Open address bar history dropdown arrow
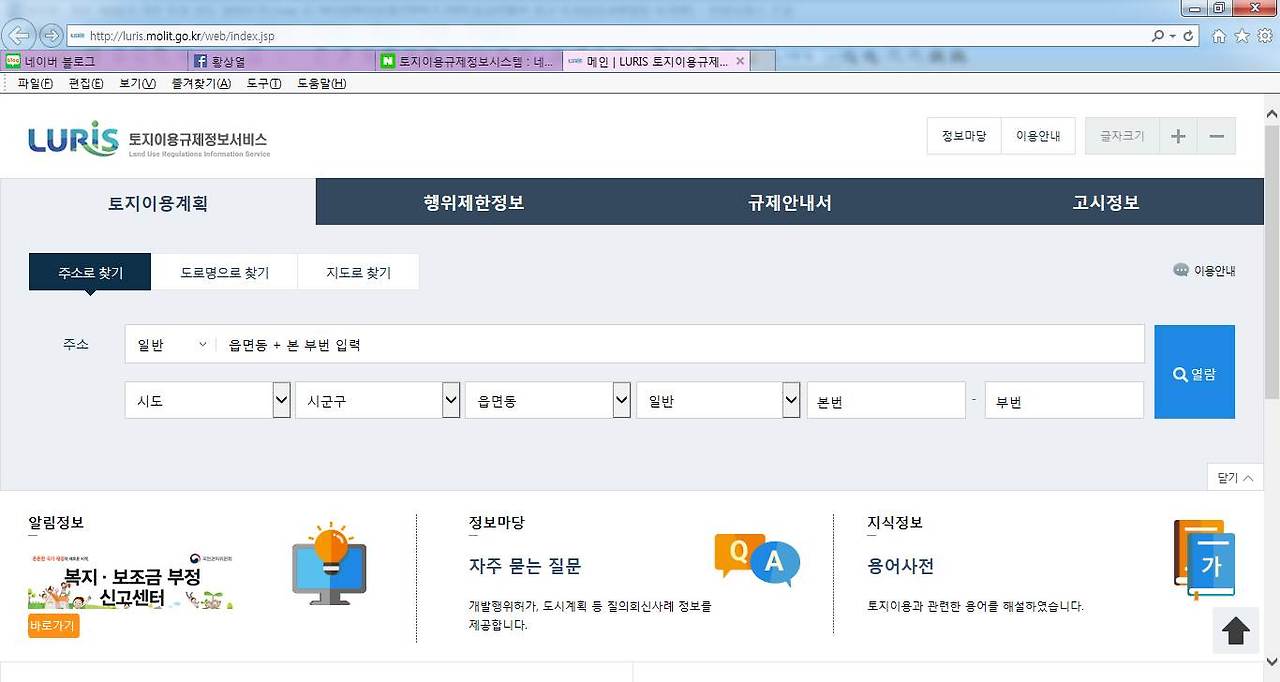The height and width of the screenshot is (682, 1280). (1172, 36)
